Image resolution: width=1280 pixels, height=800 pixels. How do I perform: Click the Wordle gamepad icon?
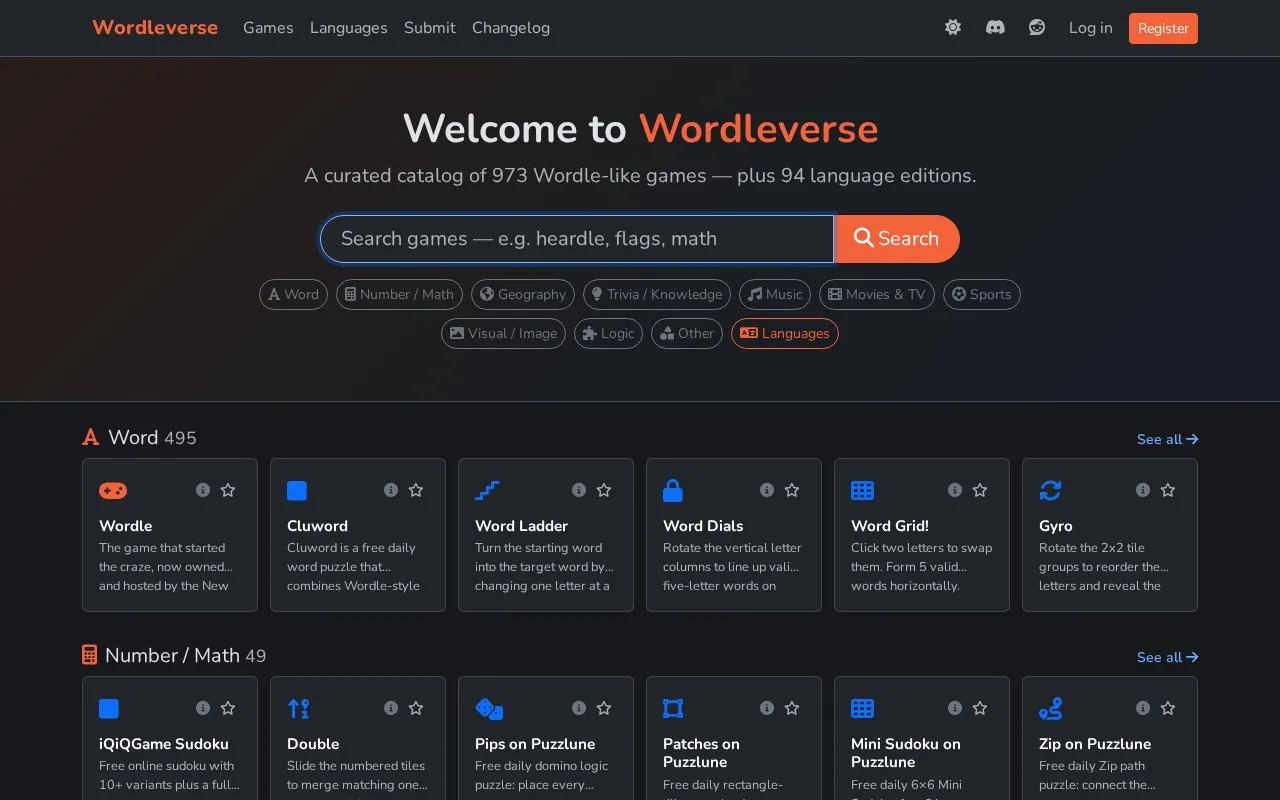click(x=113, y=490)
